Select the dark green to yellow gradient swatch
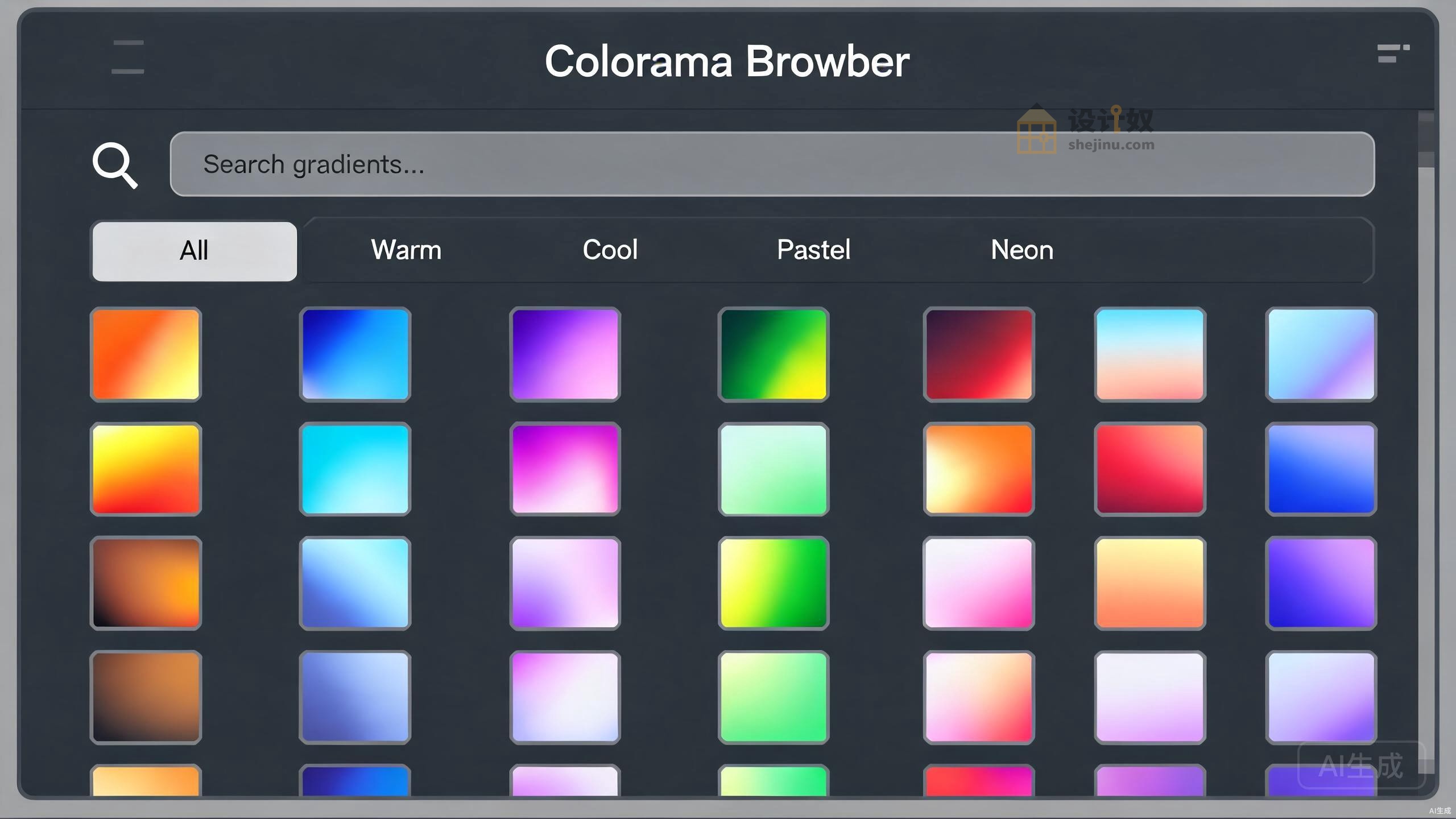The height and width of the screenshot is (819, 1456). coord(773,354)
